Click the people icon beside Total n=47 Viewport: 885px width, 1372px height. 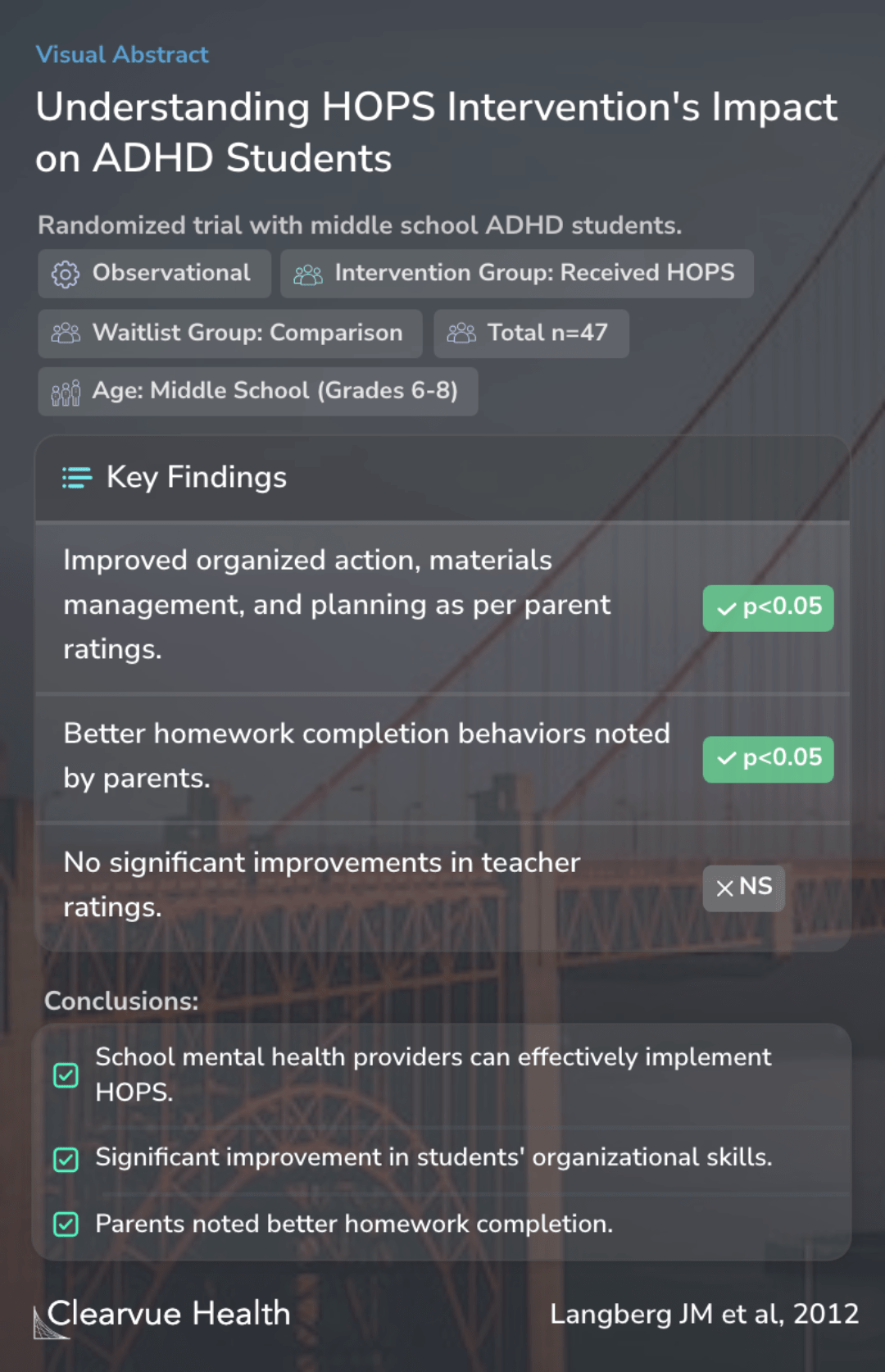[x=461, y=333]
